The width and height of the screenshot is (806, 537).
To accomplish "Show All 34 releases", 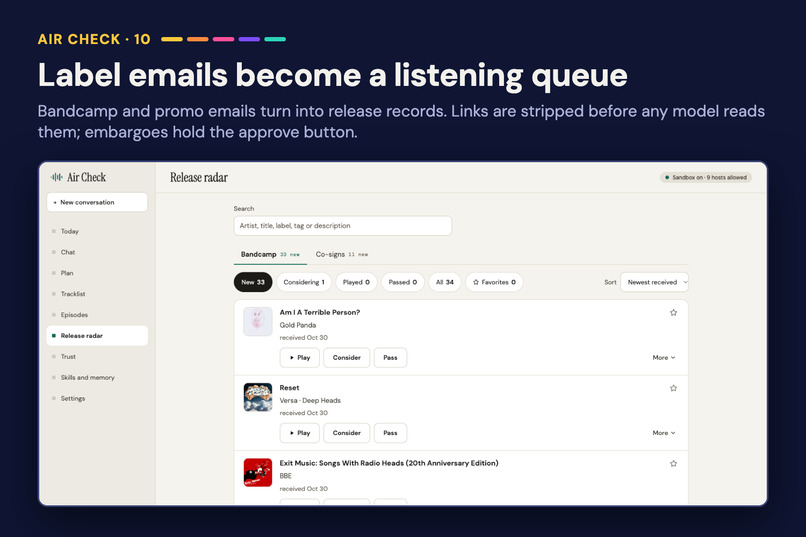I will [x=445, y=282].
